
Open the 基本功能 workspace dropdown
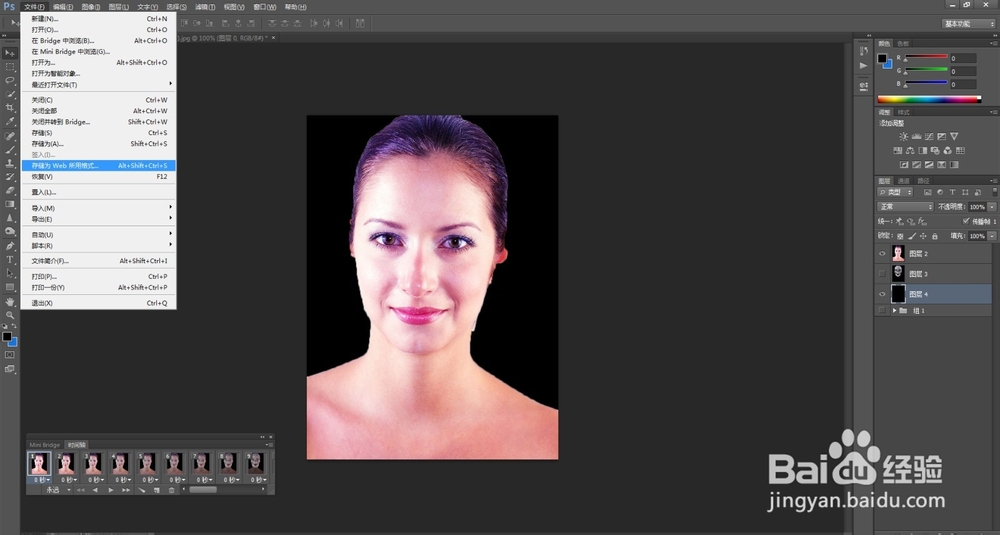tap(969, 24)
